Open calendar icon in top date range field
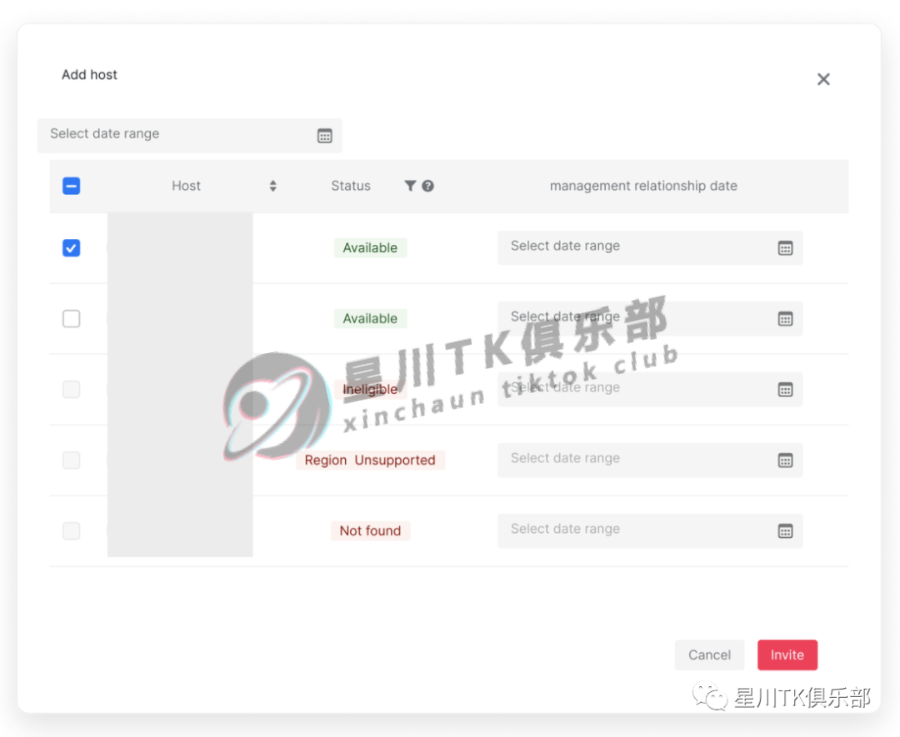This screenshot has width=900, height=737. (x=325, y=135)
